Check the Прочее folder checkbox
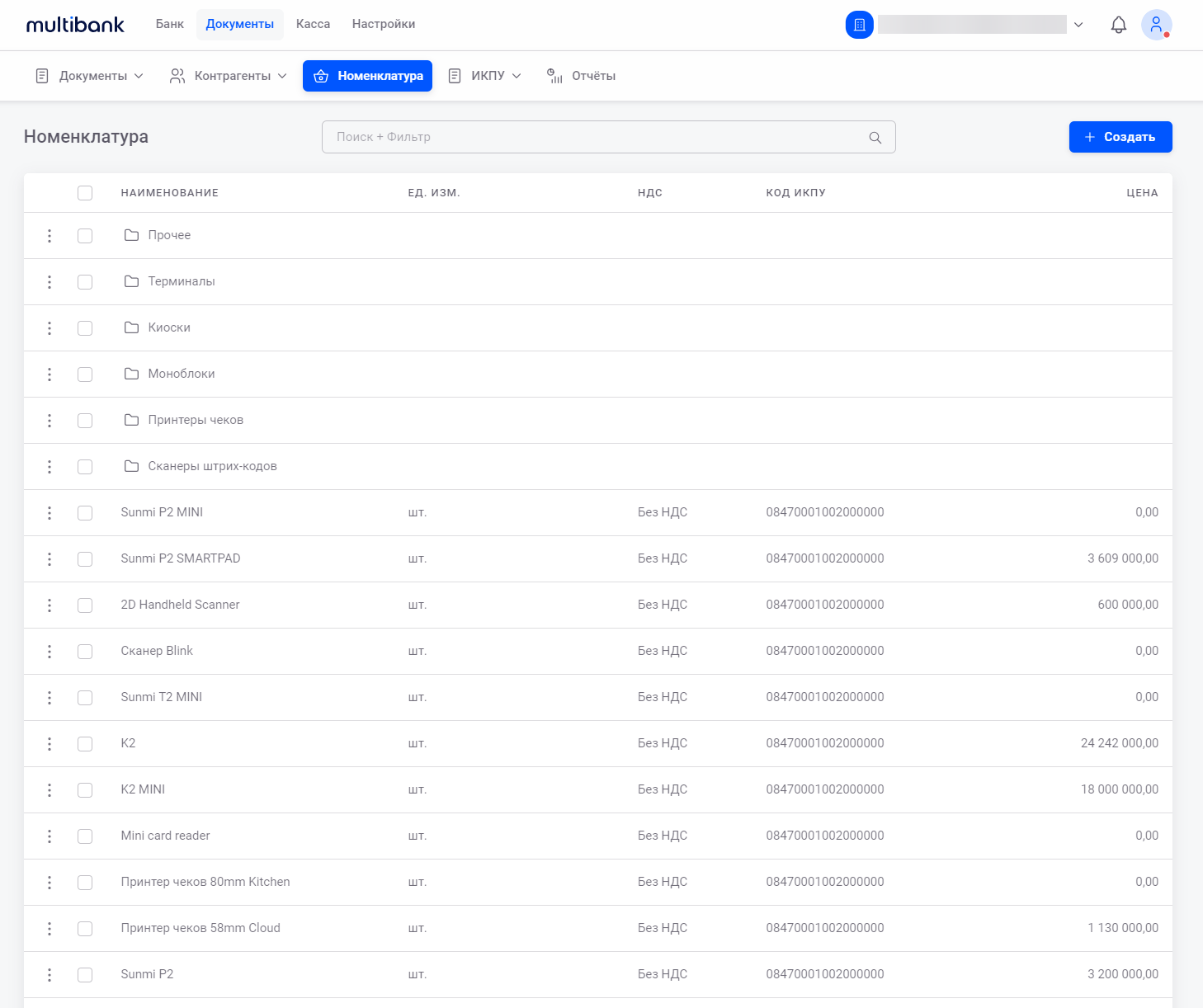 coord(85,236)
